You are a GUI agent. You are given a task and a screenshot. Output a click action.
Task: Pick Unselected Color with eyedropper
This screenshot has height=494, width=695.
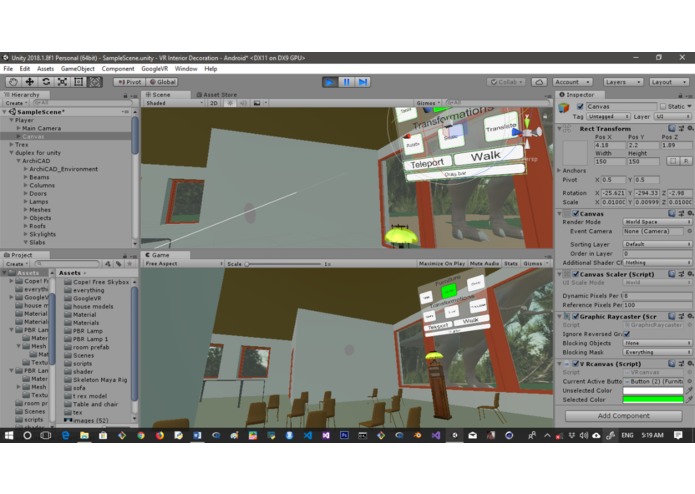(x=689, y=390)
